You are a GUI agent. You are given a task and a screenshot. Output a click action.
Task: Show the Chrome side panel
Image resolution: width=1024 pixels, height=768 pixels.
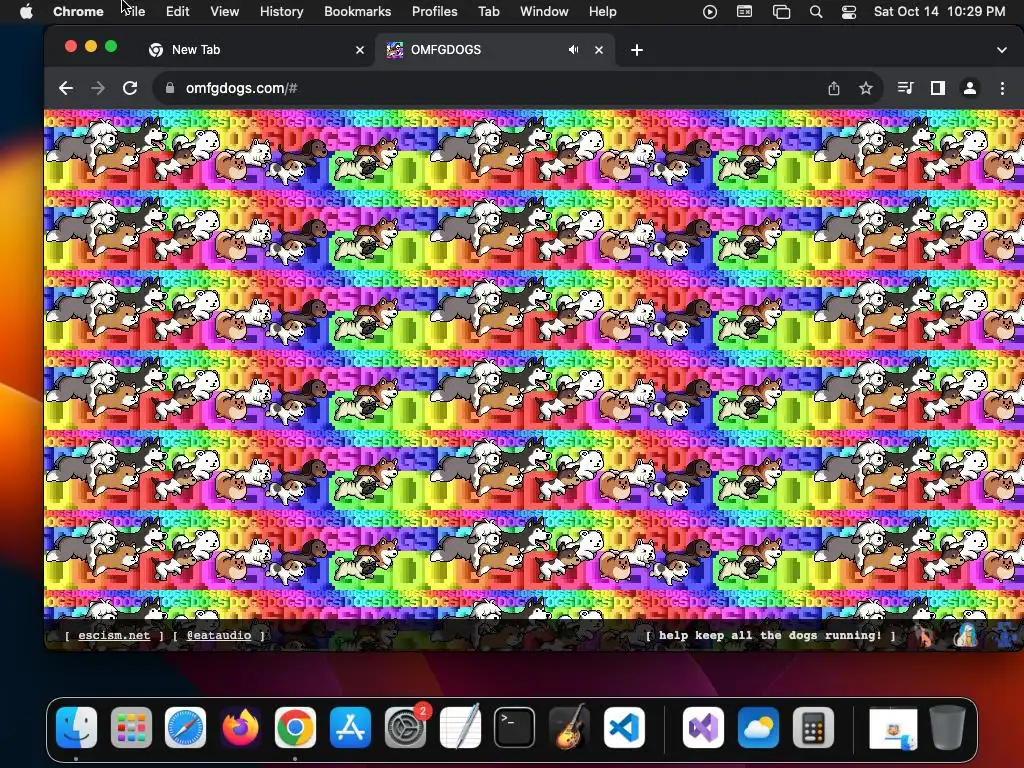(938, 88)
